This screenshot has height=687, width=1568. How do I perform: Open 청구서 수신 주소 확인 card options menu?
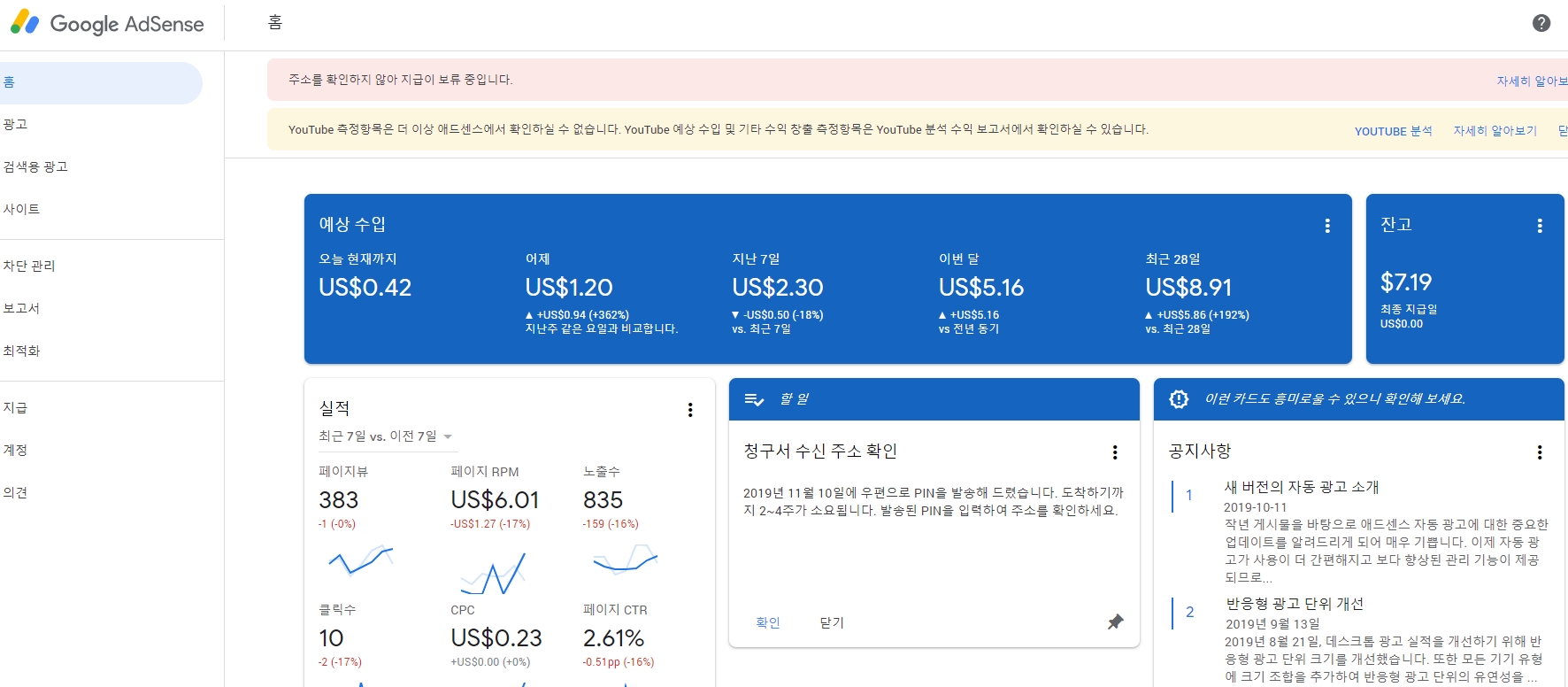coord(1114,452)
